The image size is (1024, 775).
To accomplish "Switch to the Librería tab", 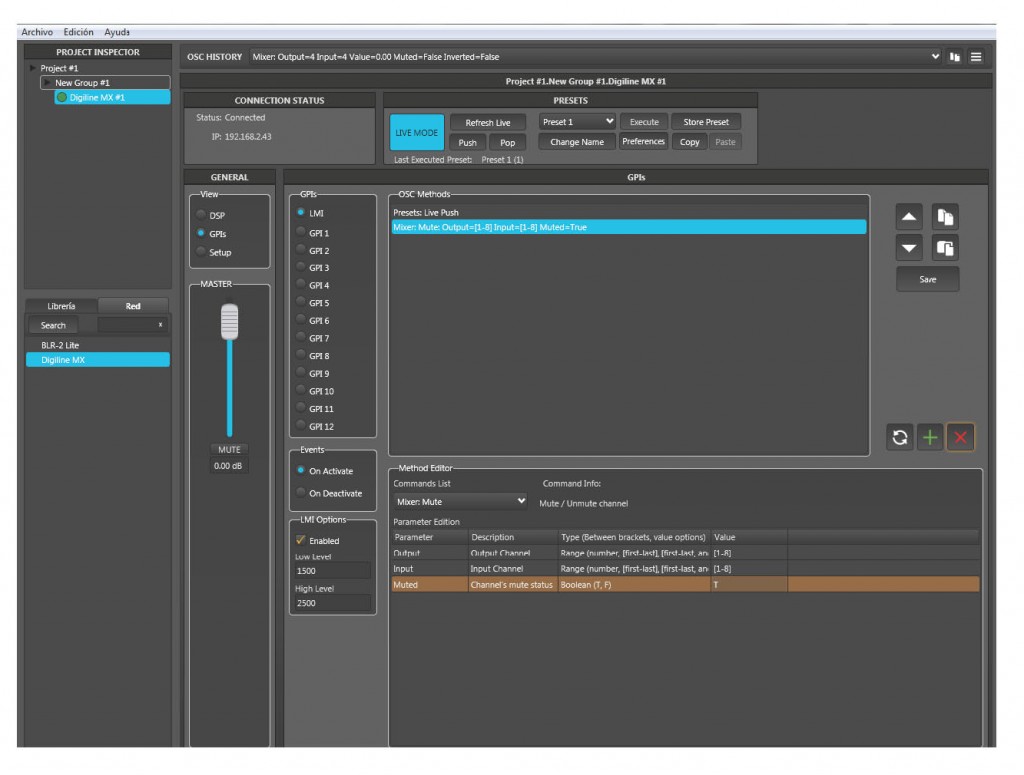I will pos(61,306).
